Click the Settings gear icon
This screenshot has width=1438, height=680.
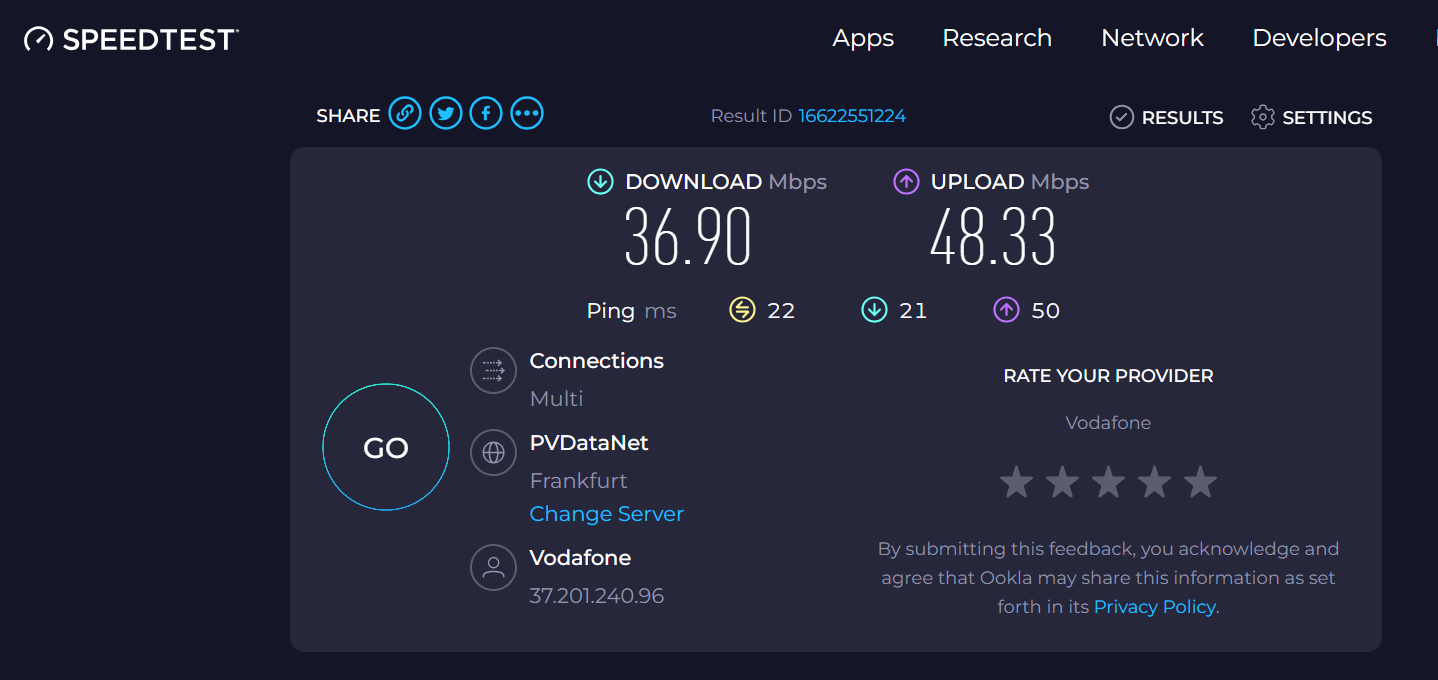1263,117
